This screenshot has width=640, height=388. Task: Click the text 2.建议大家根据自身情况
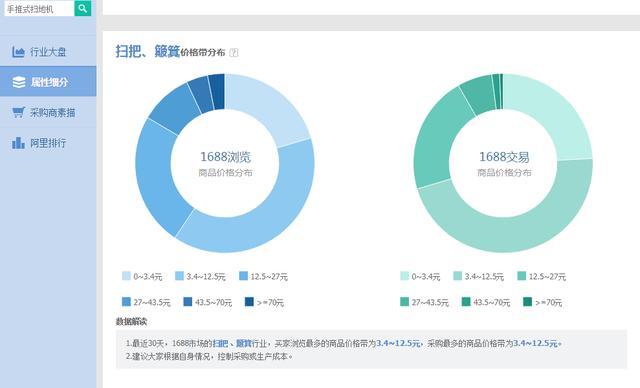coord(171,356)
